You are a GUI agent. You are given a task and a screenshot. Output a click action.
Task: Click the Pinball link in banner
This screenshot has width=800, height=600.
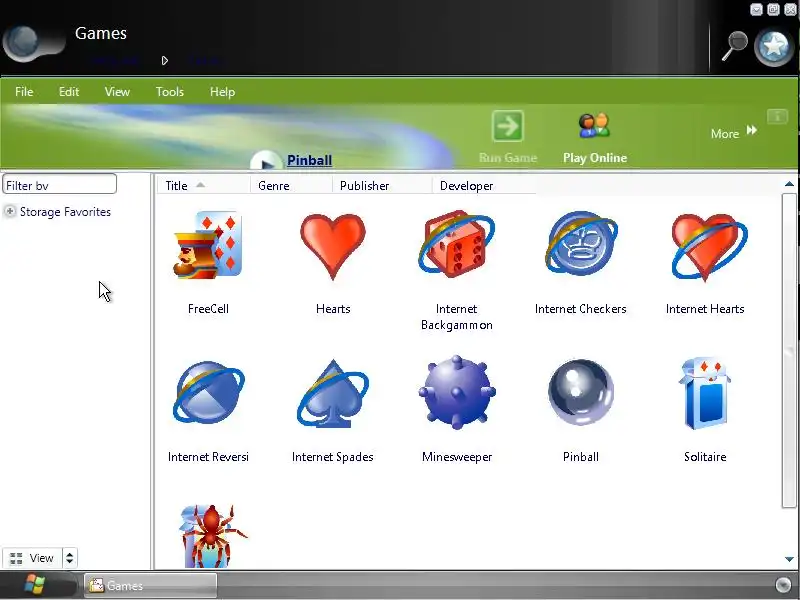(309, 160)
